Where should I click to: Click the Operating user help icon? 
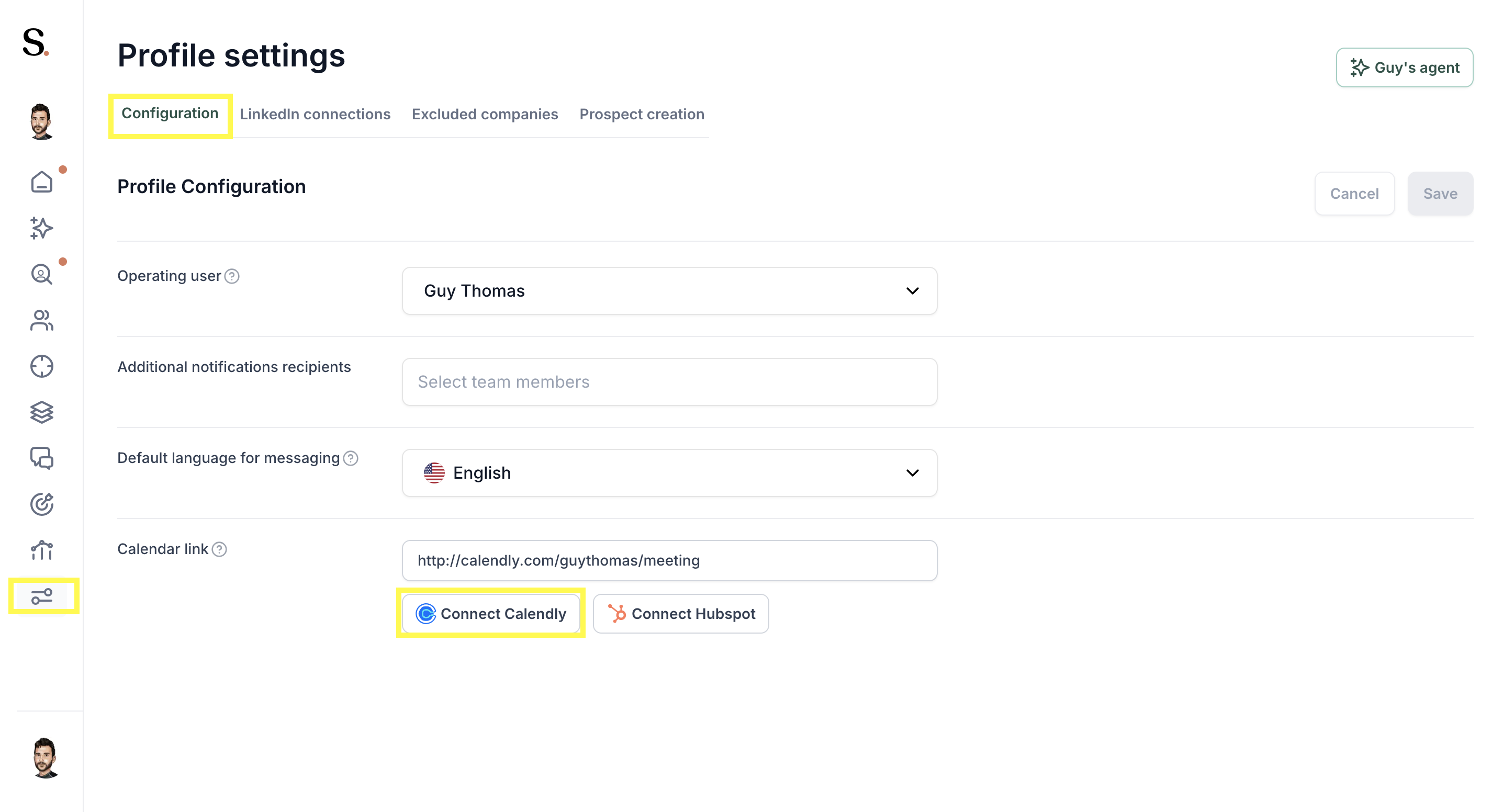pos(232,276)
